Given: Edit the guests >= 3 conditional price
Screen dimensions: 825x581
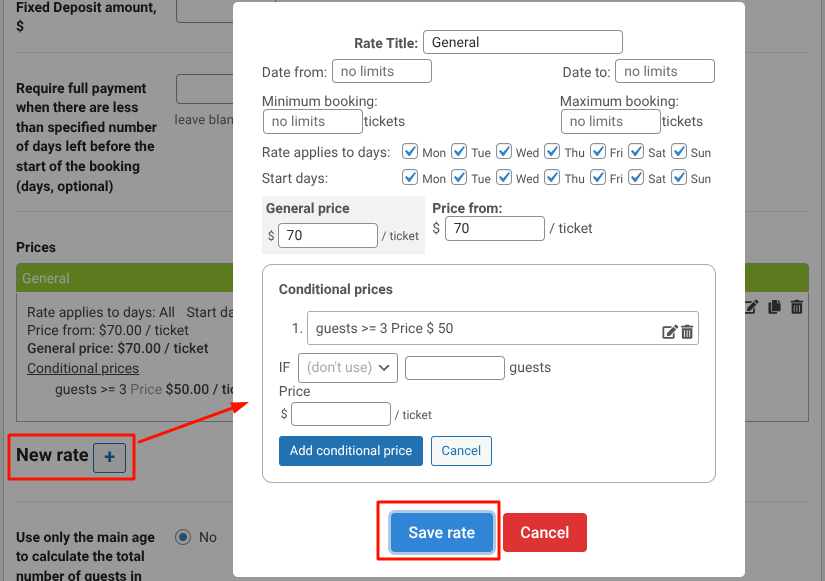Looking at the screenshot, I should pyautogui.click(x=670, y=332).
